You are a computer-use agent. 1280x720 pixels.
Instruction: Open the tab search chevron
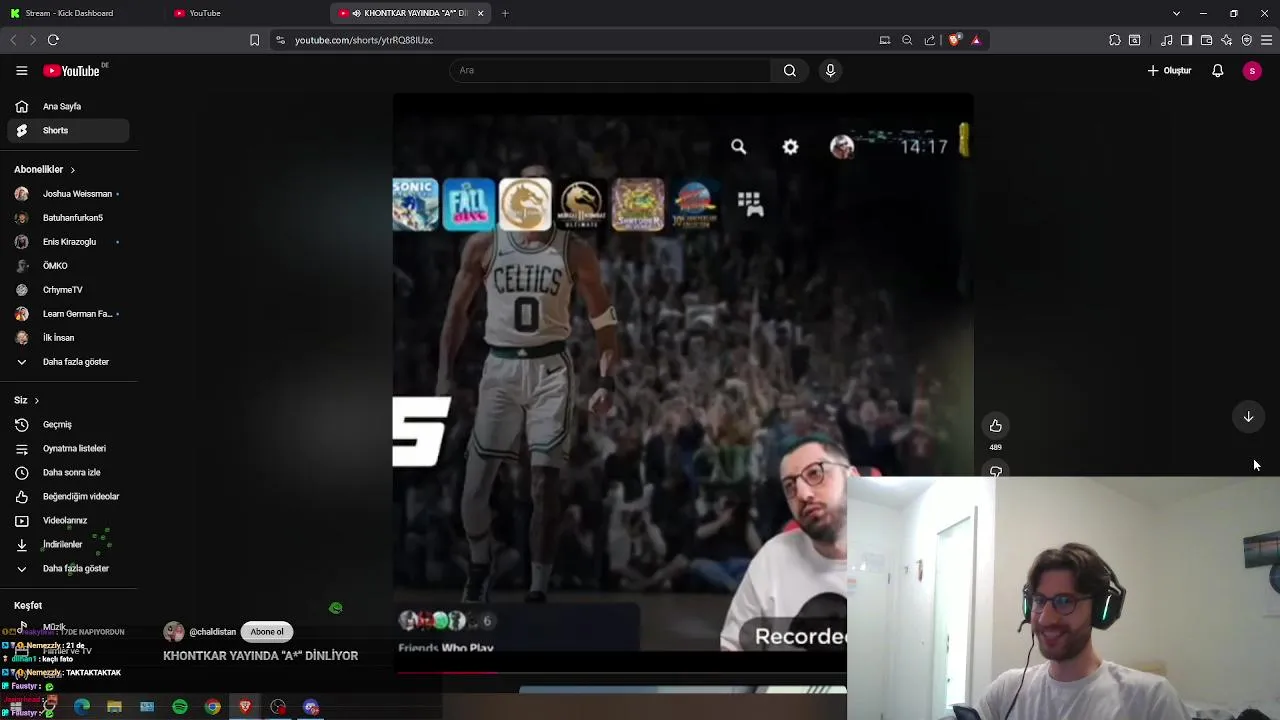pyautogui.click(x=1176, y=13)
